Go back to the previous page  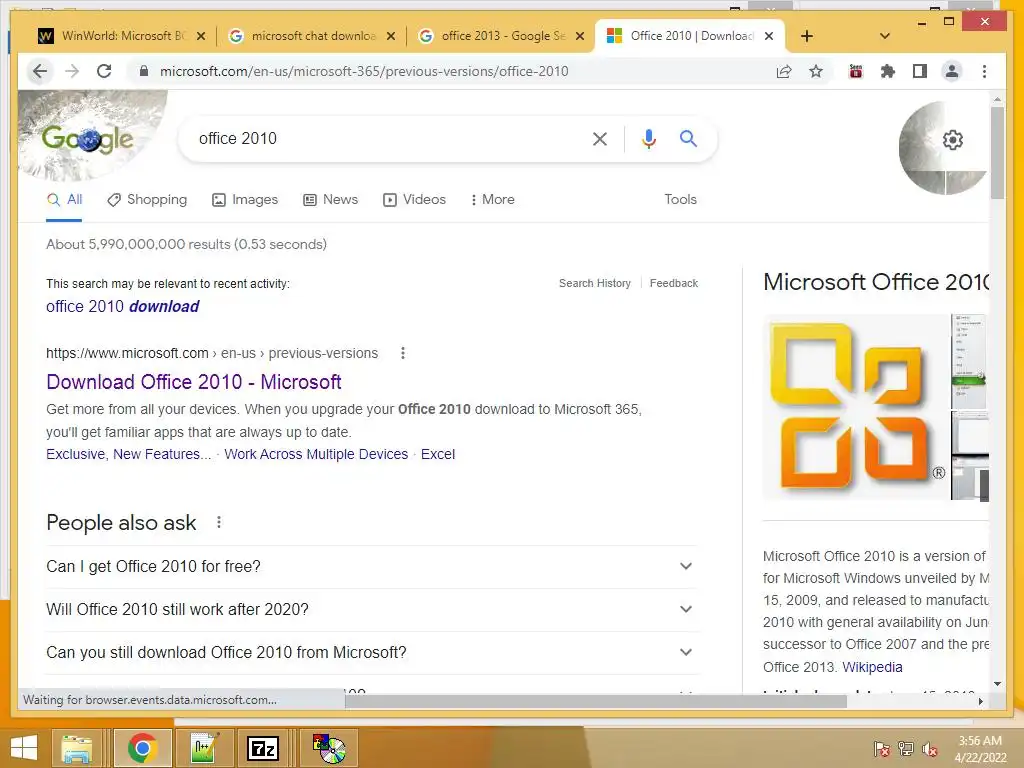pos(40,71)
